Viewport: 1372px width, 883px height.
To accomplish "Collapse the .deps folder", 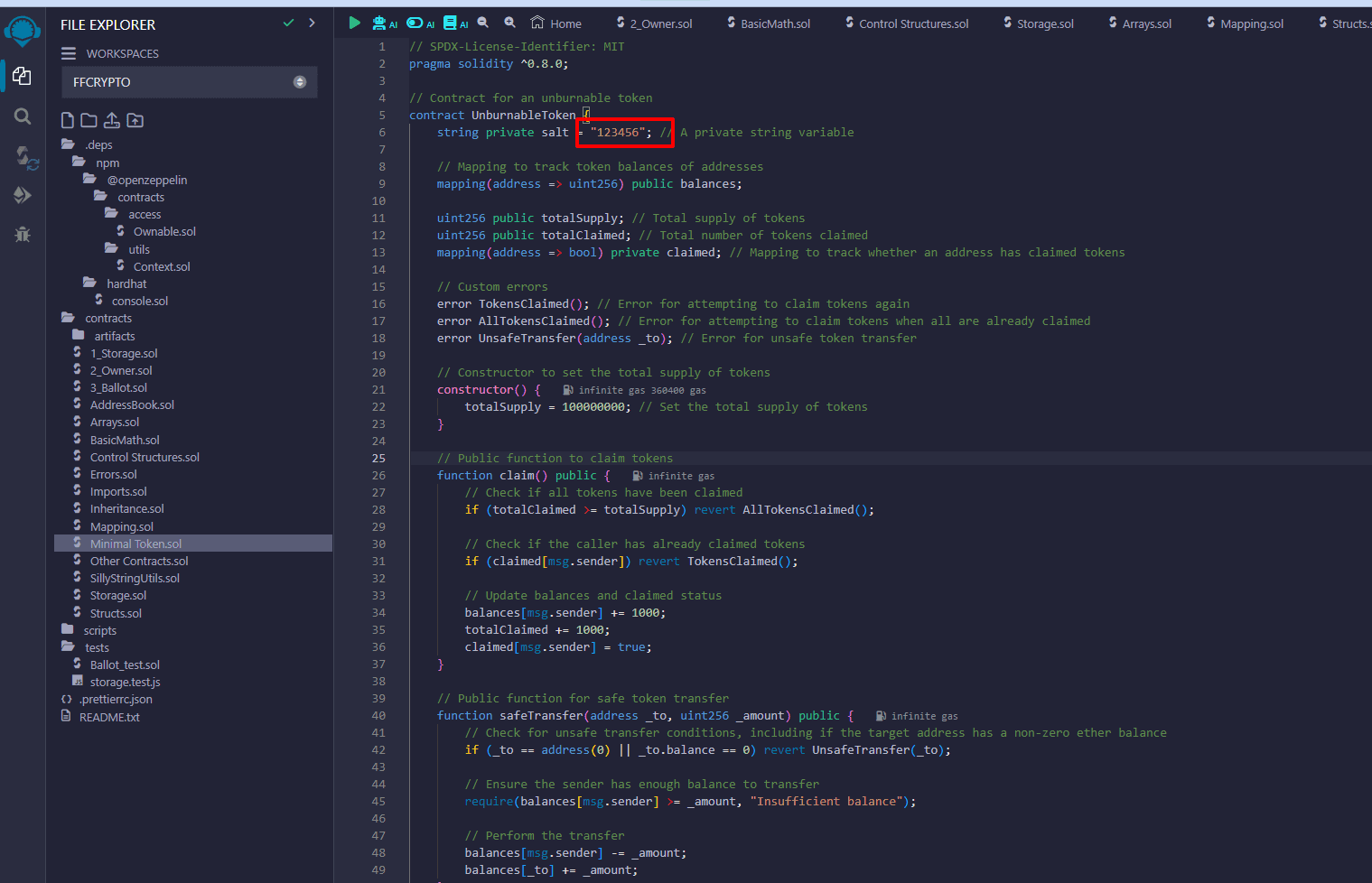I will tap(89, 144).
